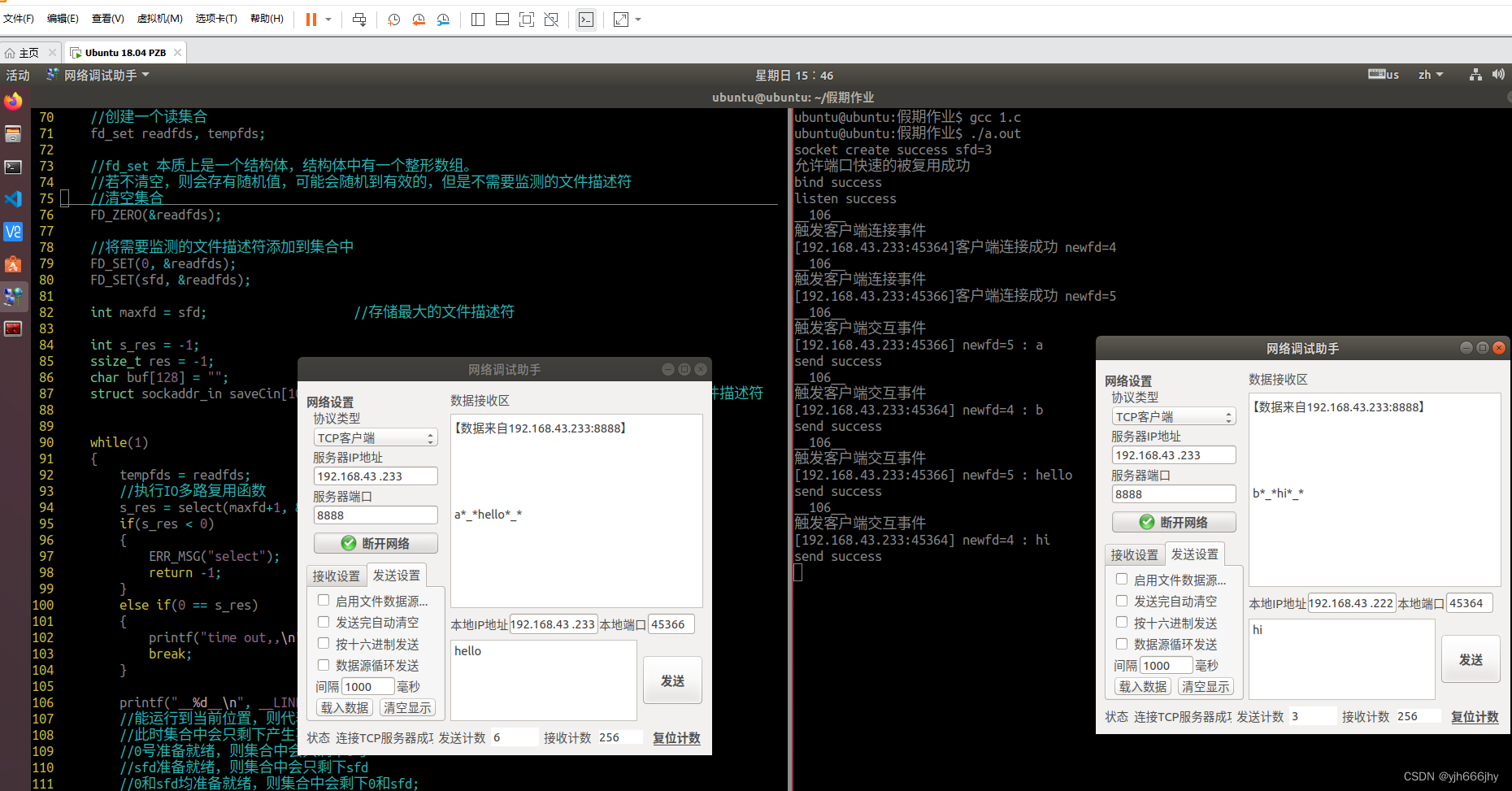Click port 8888 field in left 网络调试助手 window
The image size is (1512, 791).
376,515
